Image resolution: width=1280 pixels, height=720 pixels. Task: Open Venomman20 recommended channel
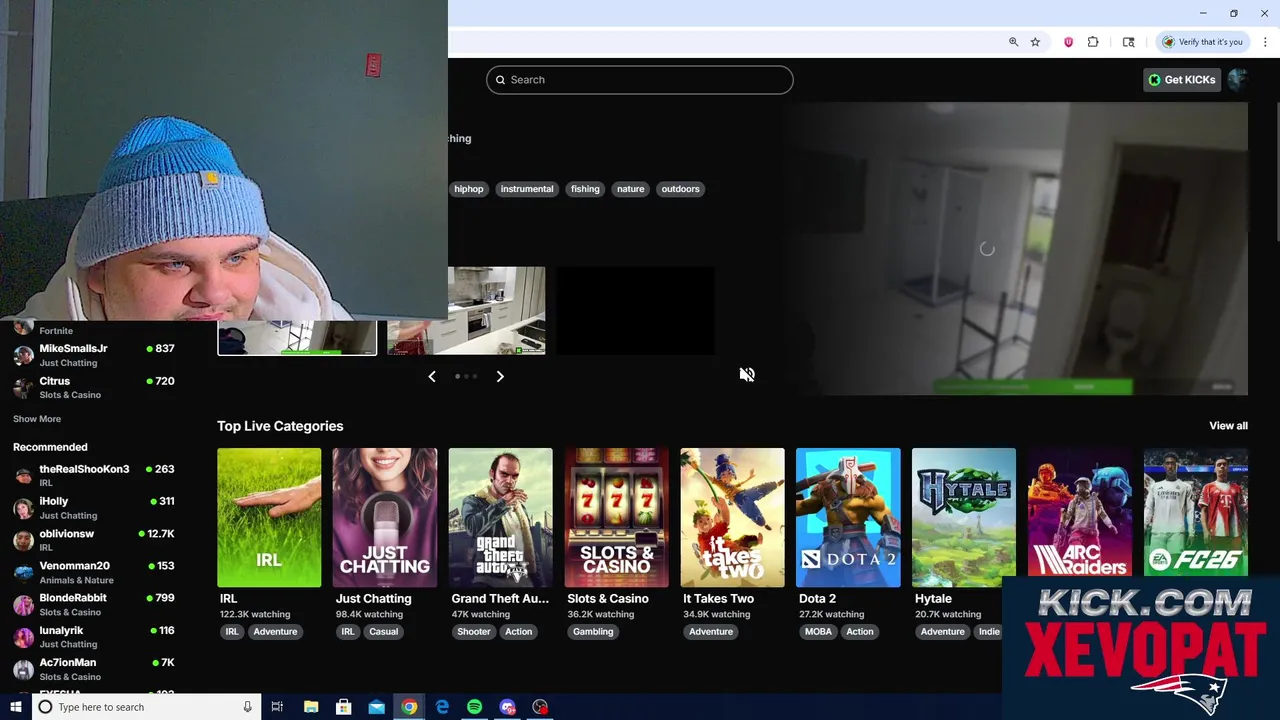(x=95, y=572)
